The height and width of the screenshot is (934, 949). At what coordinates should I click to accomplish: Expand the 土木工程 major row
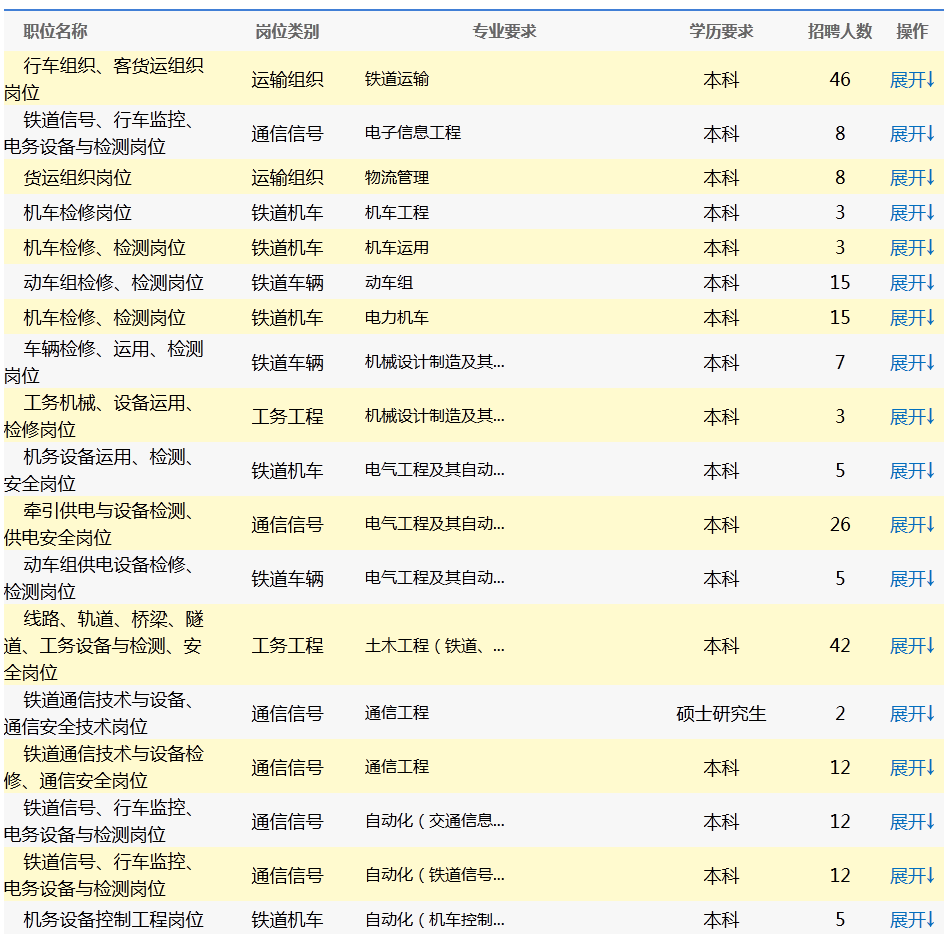tap(911, 646)
